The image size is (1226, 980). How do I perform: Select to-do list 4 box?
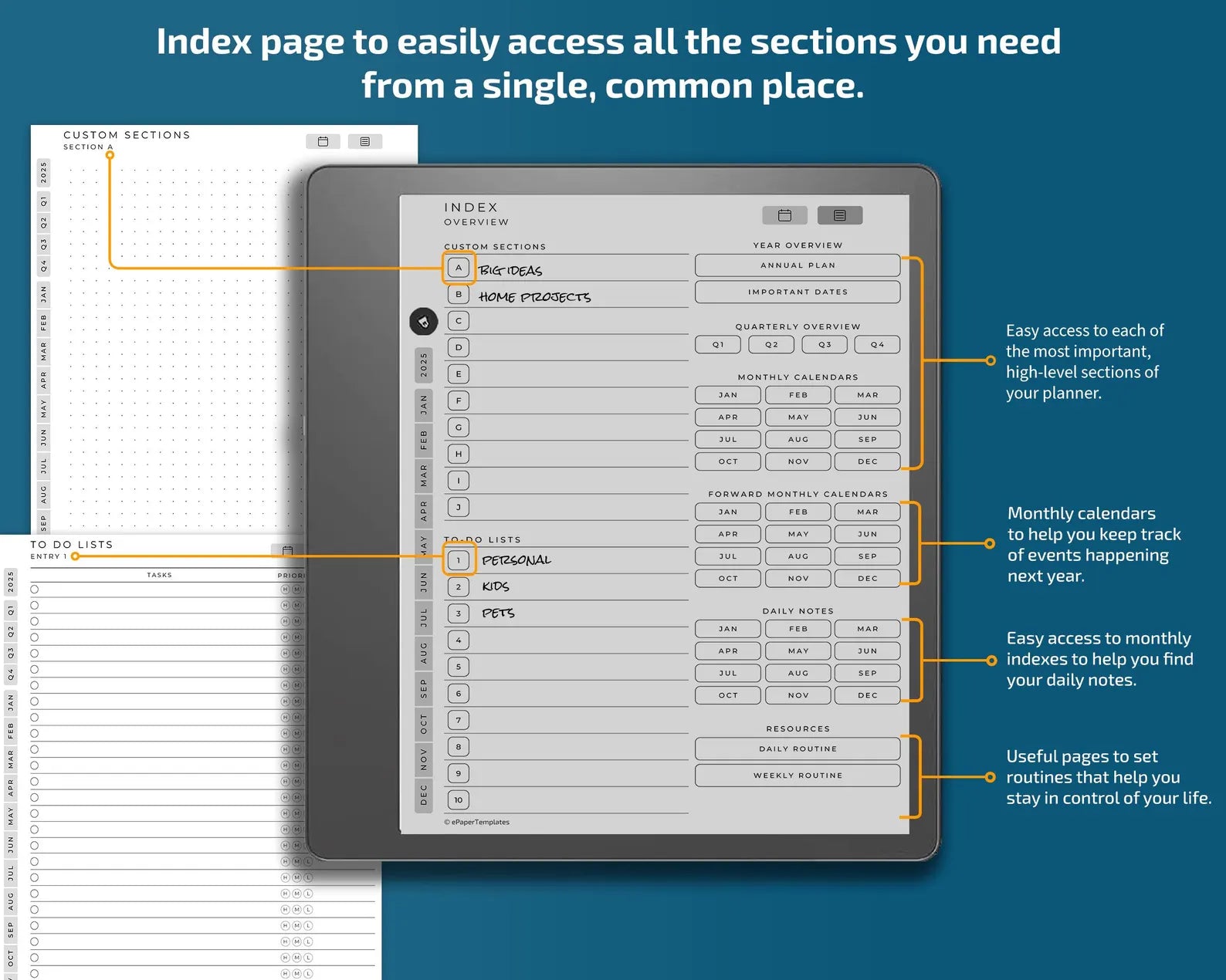pyautogui.click(x=459, y=640)
